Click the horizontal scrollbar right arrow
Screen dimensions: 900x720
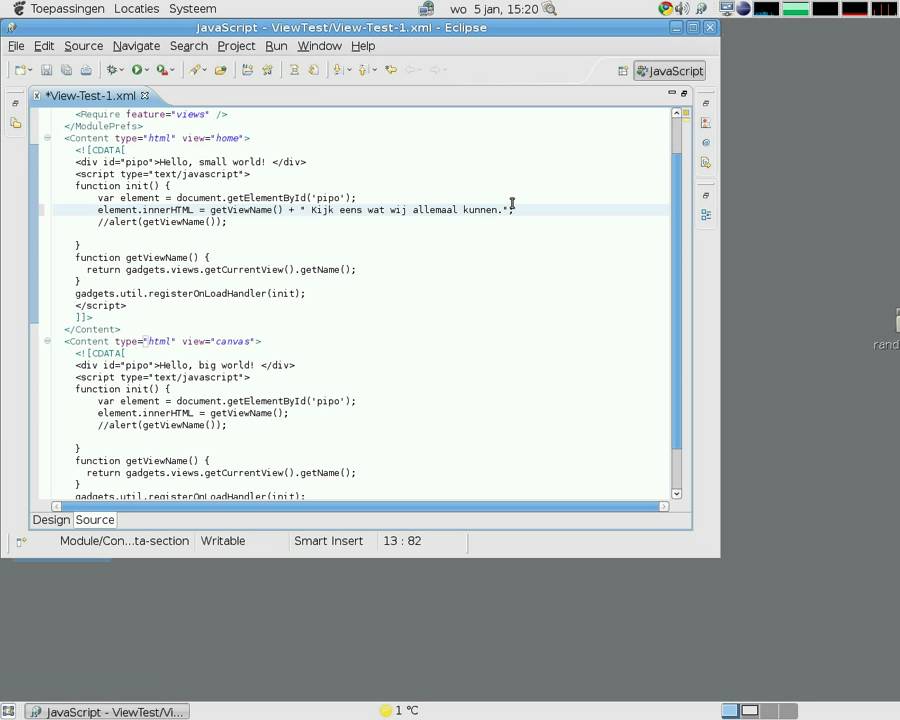pyautogui.click(x=664, y=506)
